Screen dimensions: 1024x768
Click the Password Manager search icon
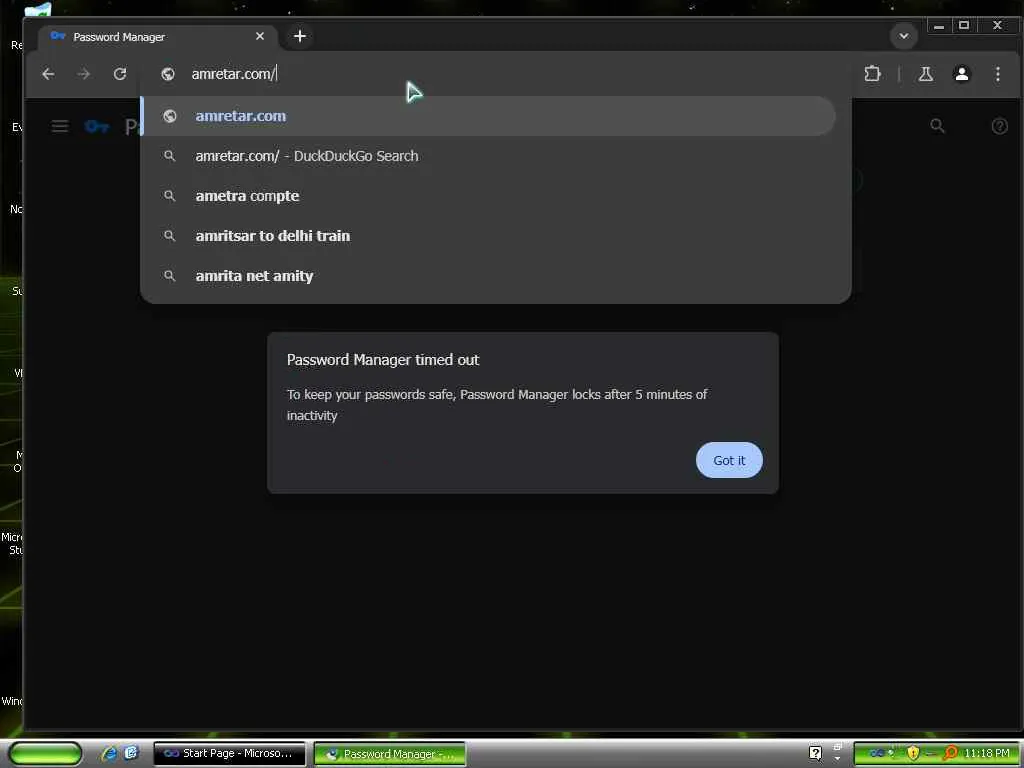(937, 126)
